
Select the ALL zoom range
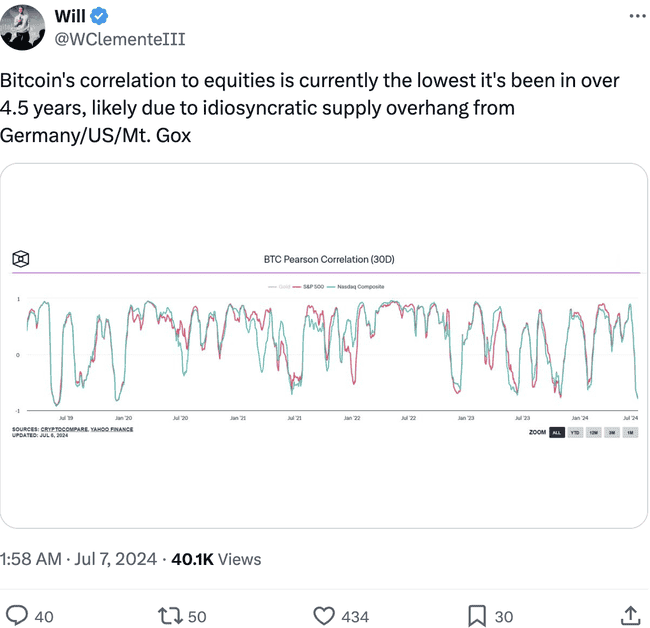557,432
